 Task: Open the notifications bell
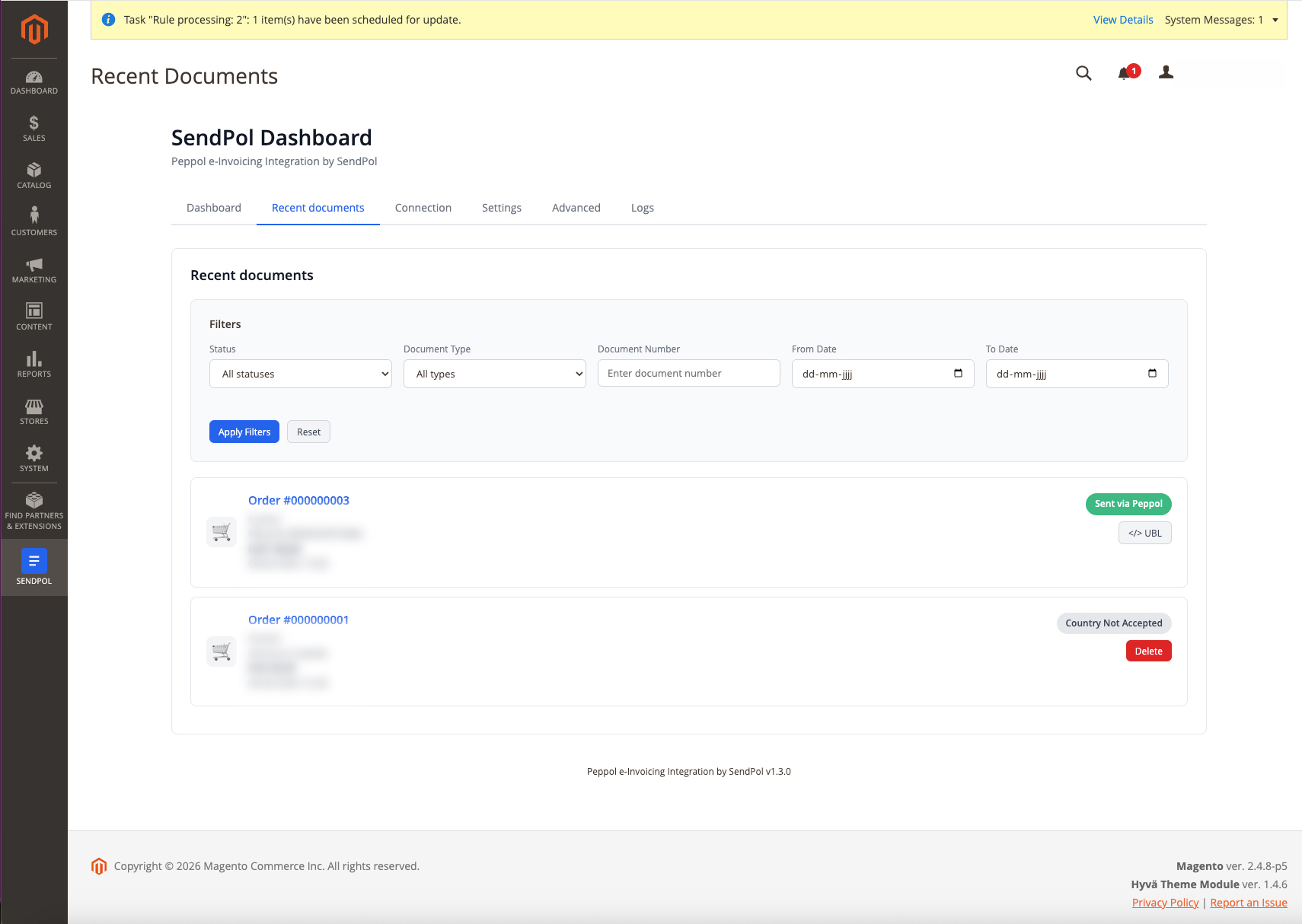point(1125,73)
